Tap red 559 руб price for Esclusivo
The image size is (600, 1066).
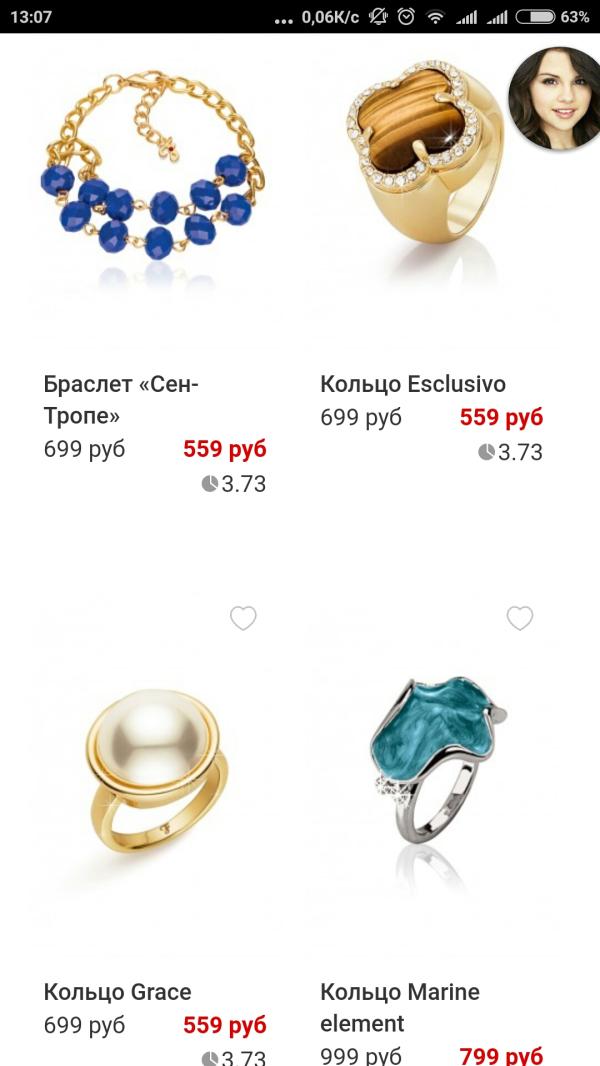click(x=501, y=417)
